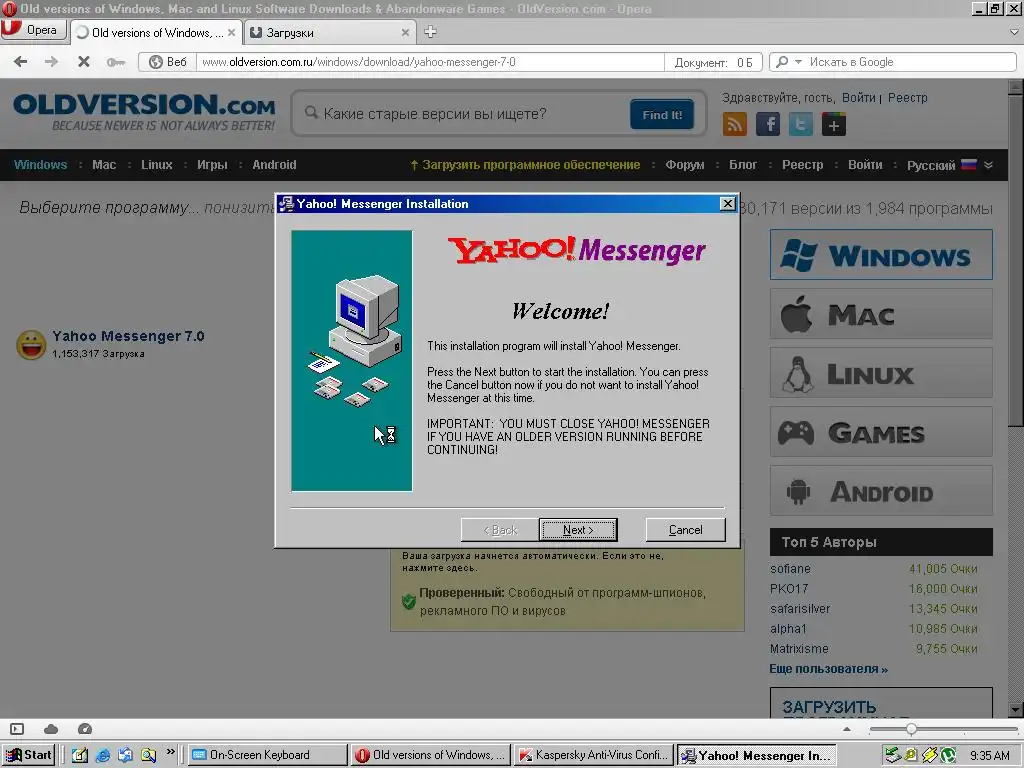Open the Opera Link cloud icon
The width and height of the screenshot is (1024, 768).
pos(51,729)
